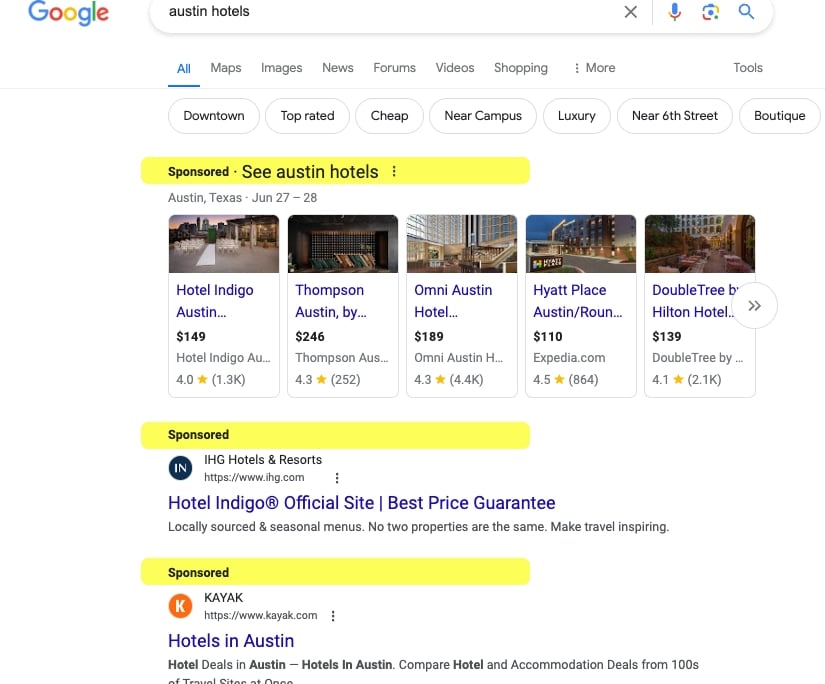Open search Tools
The width and height of the screenshot is (825, 684).
(x=748, y=68)
